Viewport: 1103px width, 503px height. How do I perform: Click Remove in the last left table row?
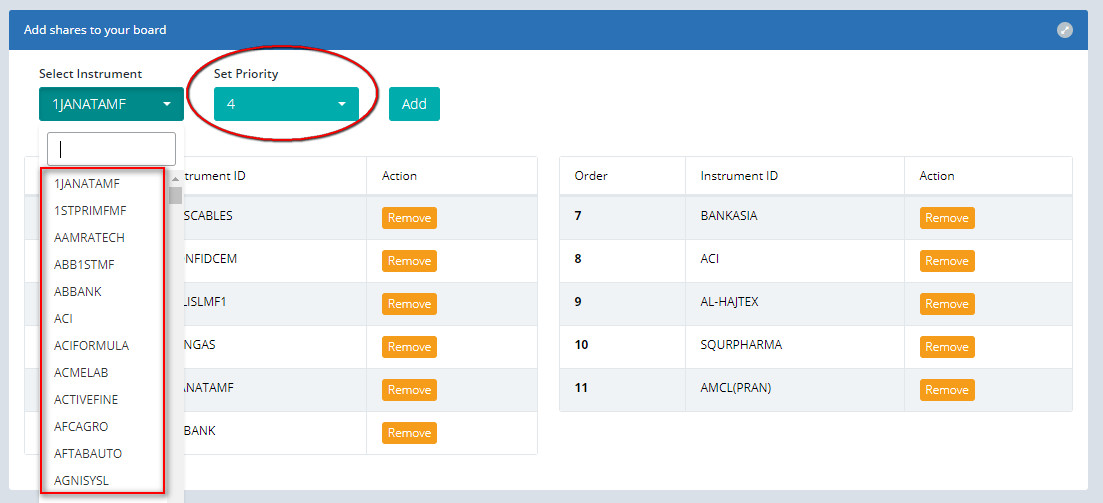[x=409, y=433]
